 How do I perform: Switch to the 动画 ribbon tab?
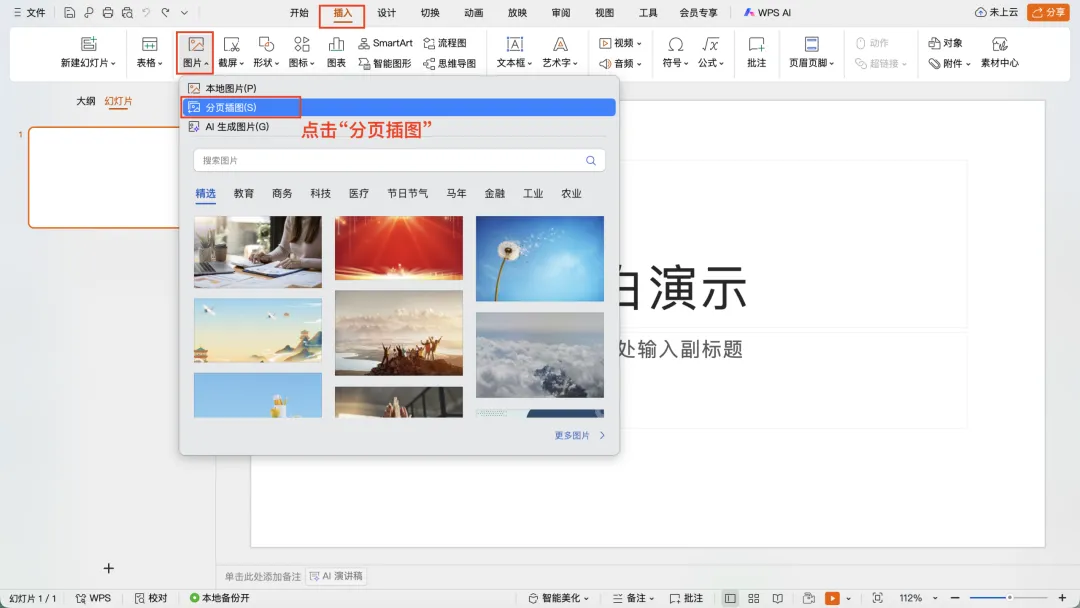pos(473,12)
